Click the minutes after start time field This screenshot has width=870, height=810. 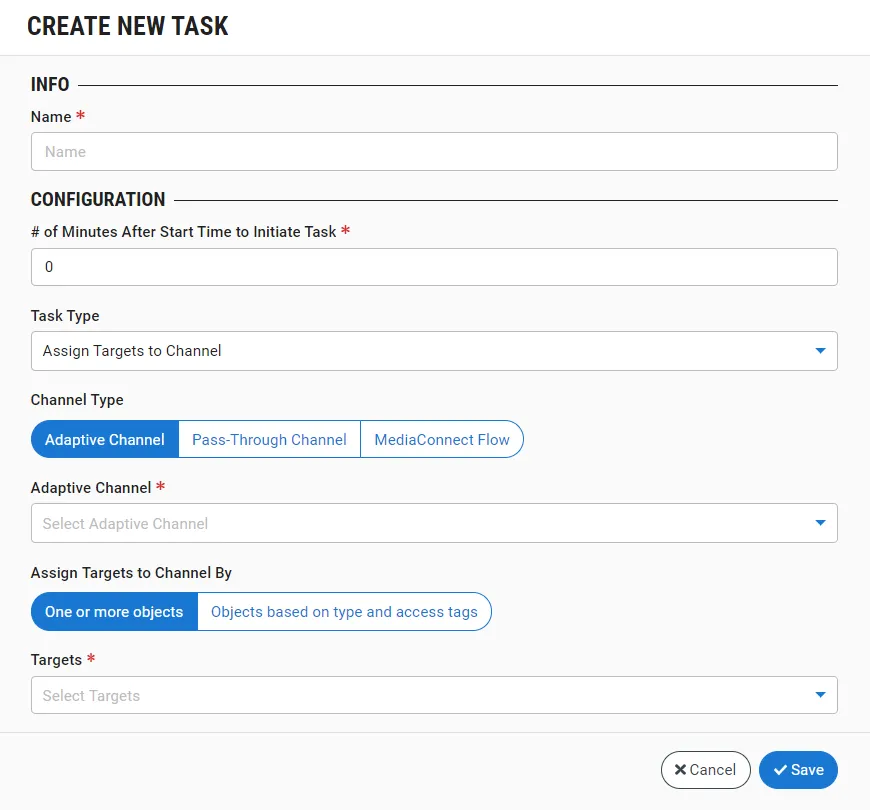[434, 267]
